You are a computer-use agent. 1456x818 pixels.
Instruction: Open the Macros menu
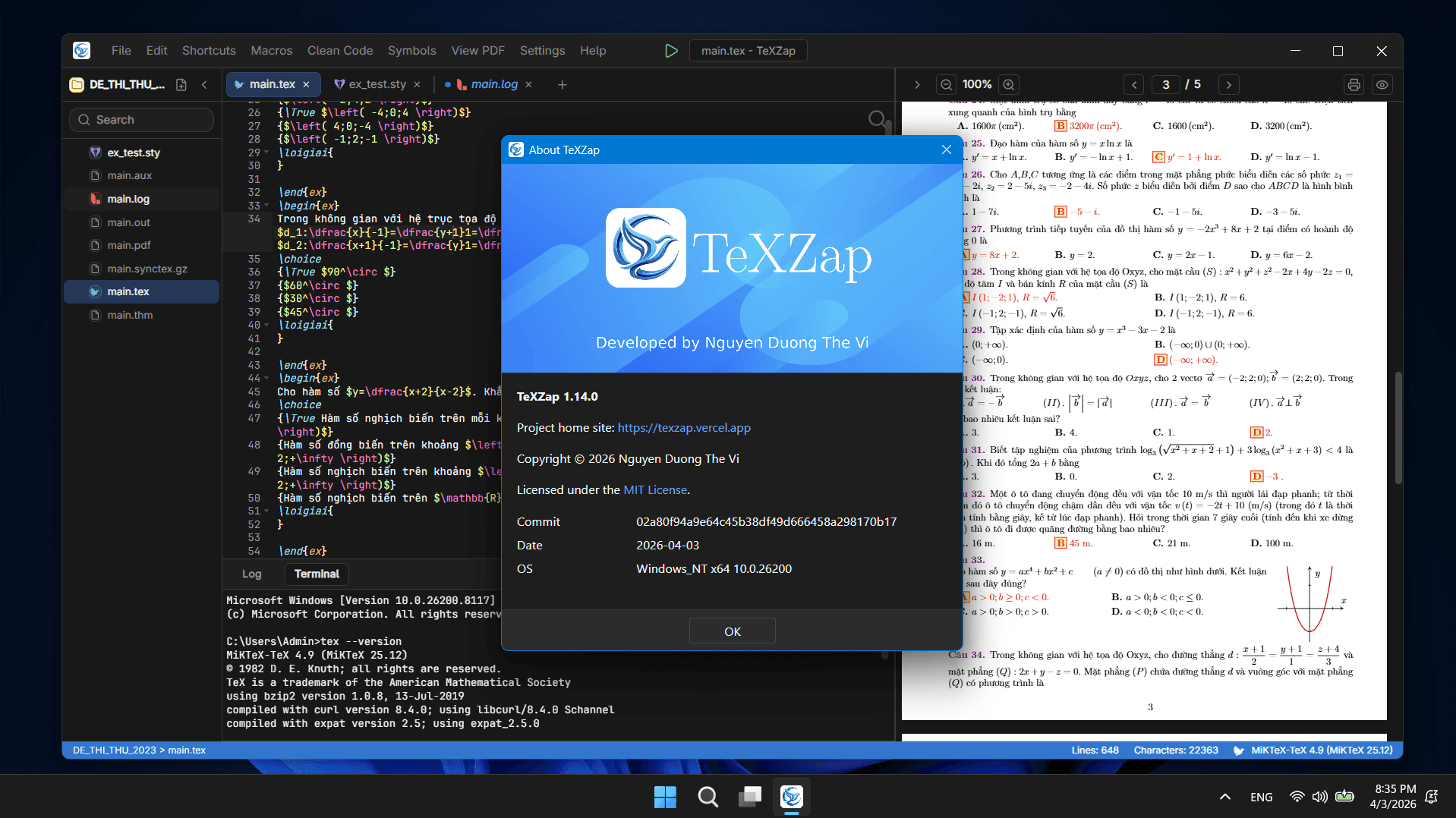(272, 51)
